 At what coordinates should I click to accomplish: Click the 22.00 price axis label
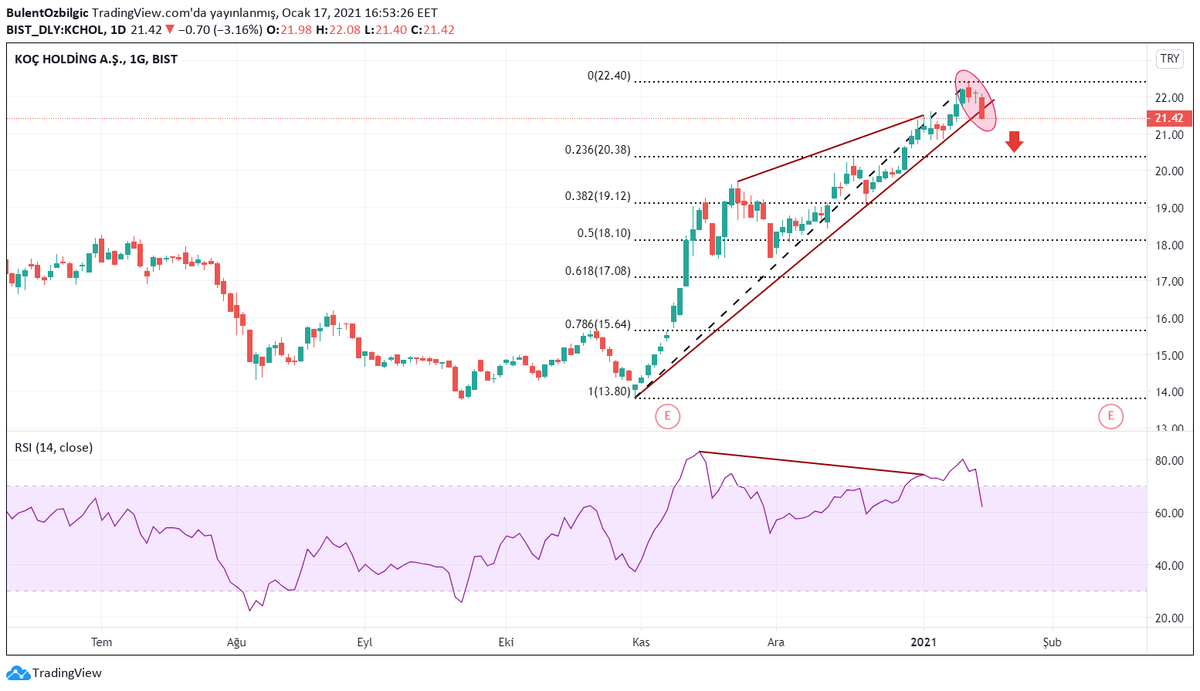point(1170,97)
